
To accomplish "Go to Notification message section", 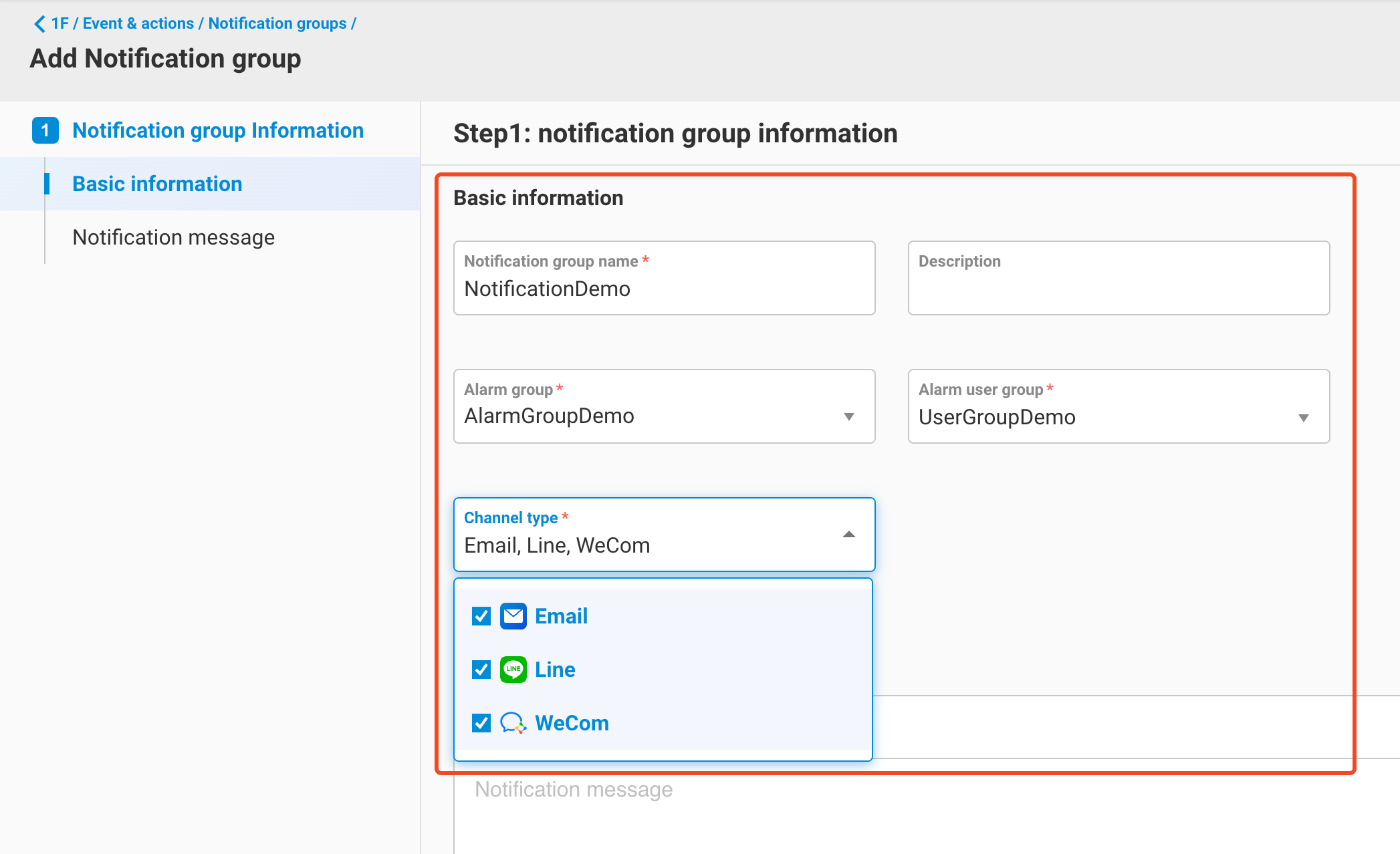I will [x=173, y=237].
